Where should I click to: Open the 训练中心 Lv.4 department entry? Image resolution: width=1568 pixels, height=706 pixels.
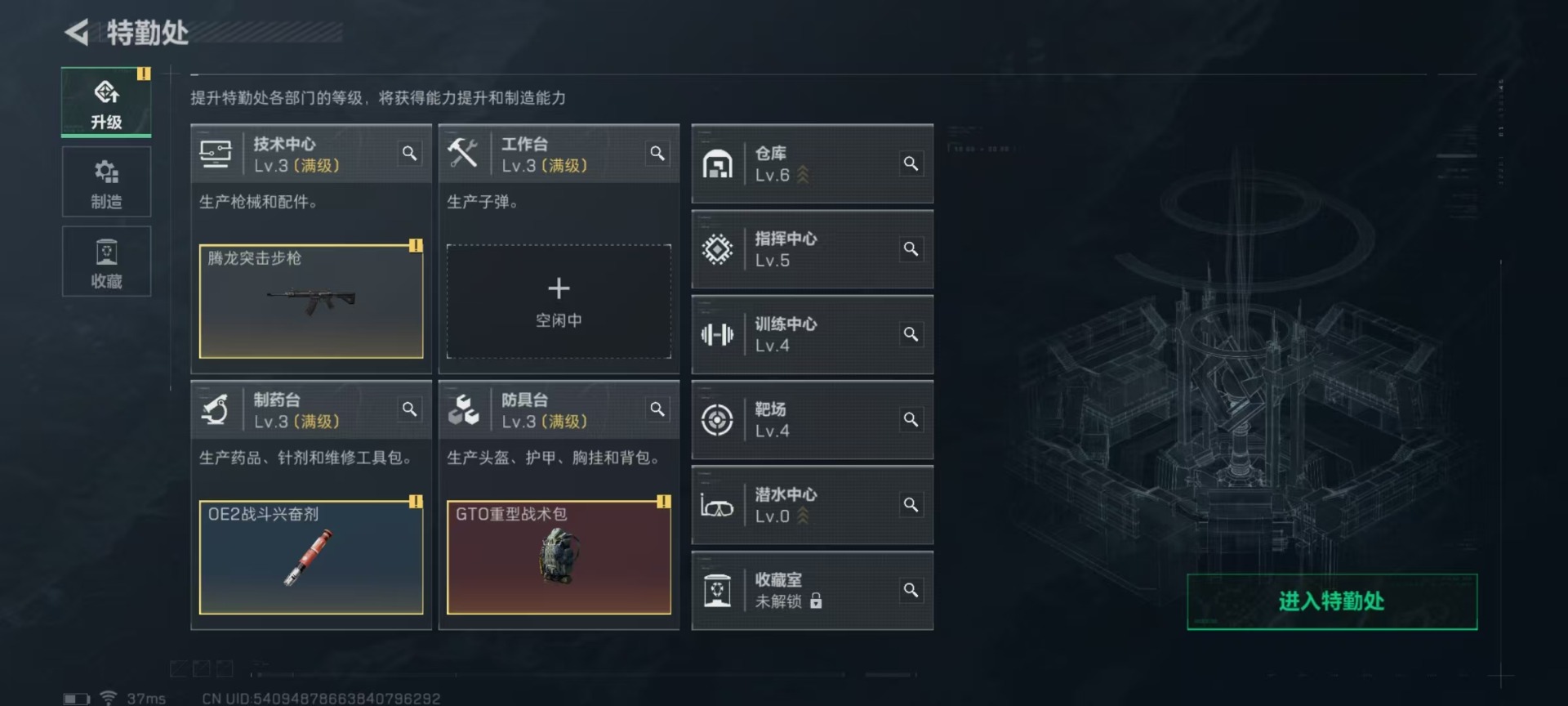coord(813,335)
